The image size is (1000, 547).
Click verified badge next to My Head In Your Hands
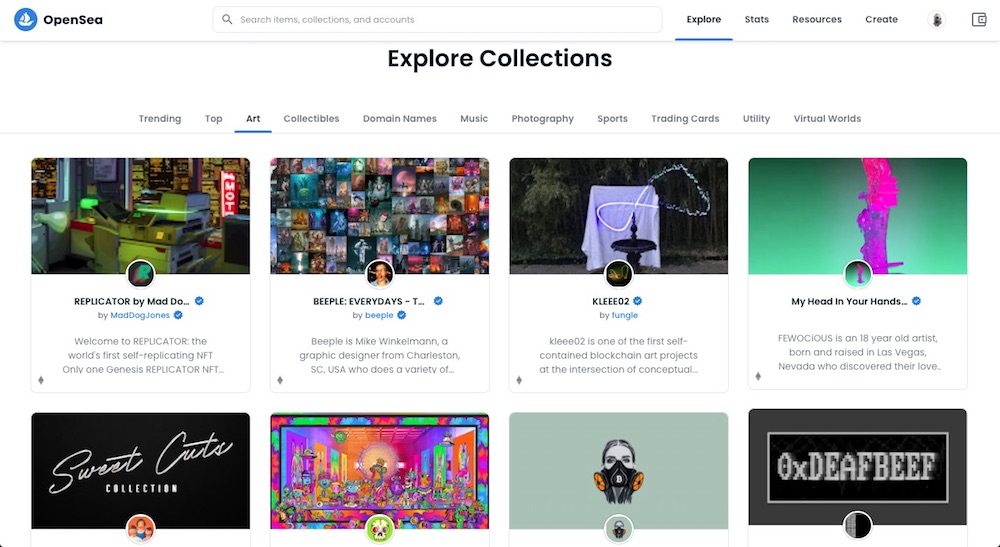[916, 301]
